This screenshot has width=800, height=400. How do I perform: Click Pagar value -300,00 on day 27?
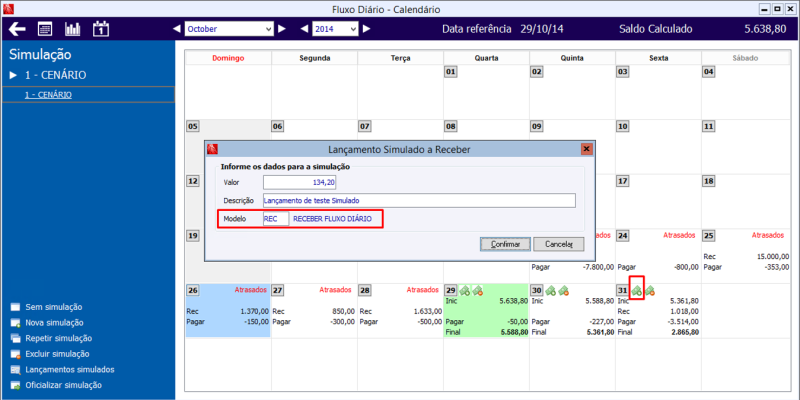342,321
